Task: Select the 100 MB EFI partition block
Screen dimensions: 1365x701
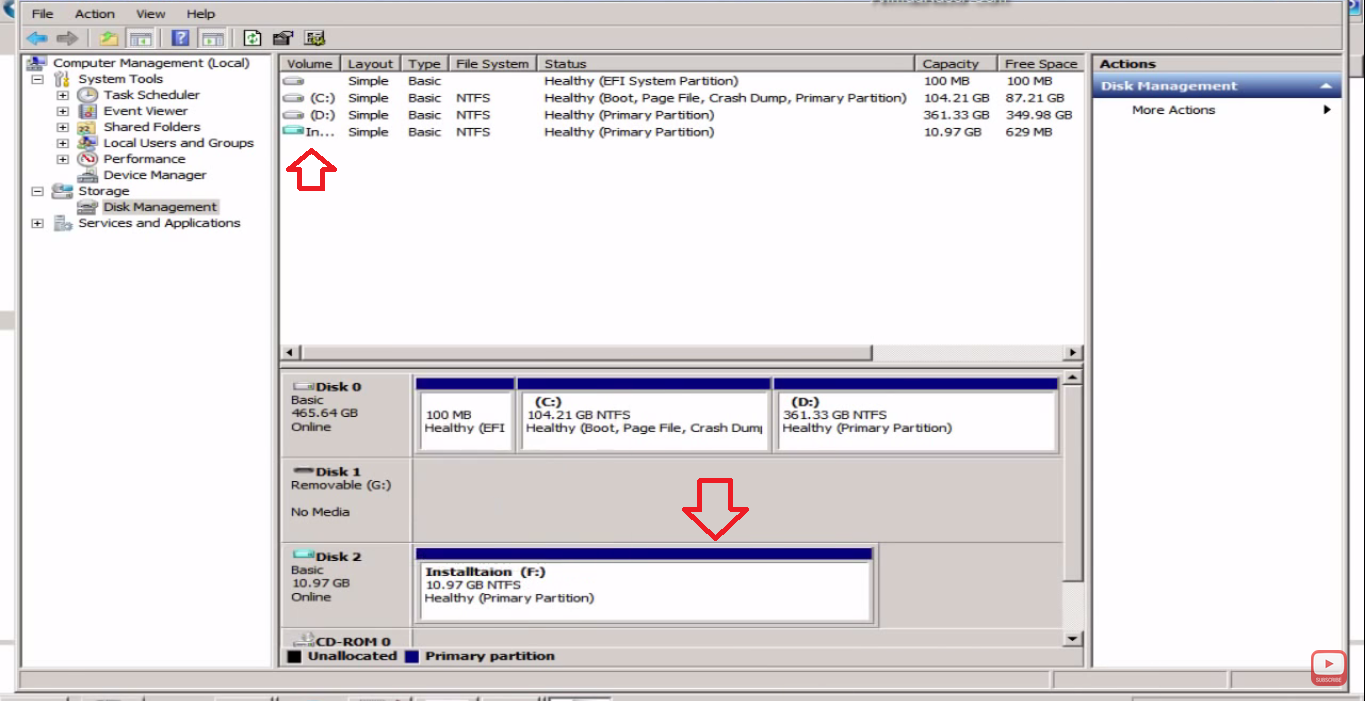Action: point(464,415)
